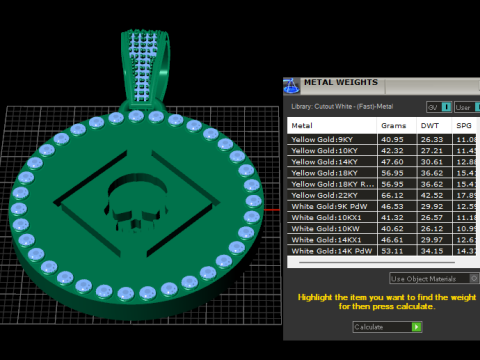Click the 42.32 grams cell
The image size is (480, 360).
[x=397, y=151]
